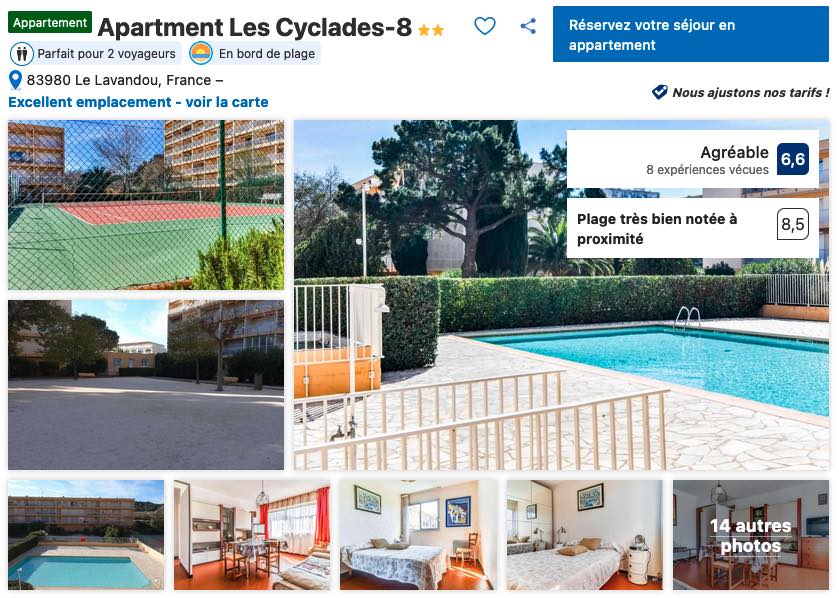
Task: Open Excellent emplacement - voir la carte link
Action: coord(138,102)
